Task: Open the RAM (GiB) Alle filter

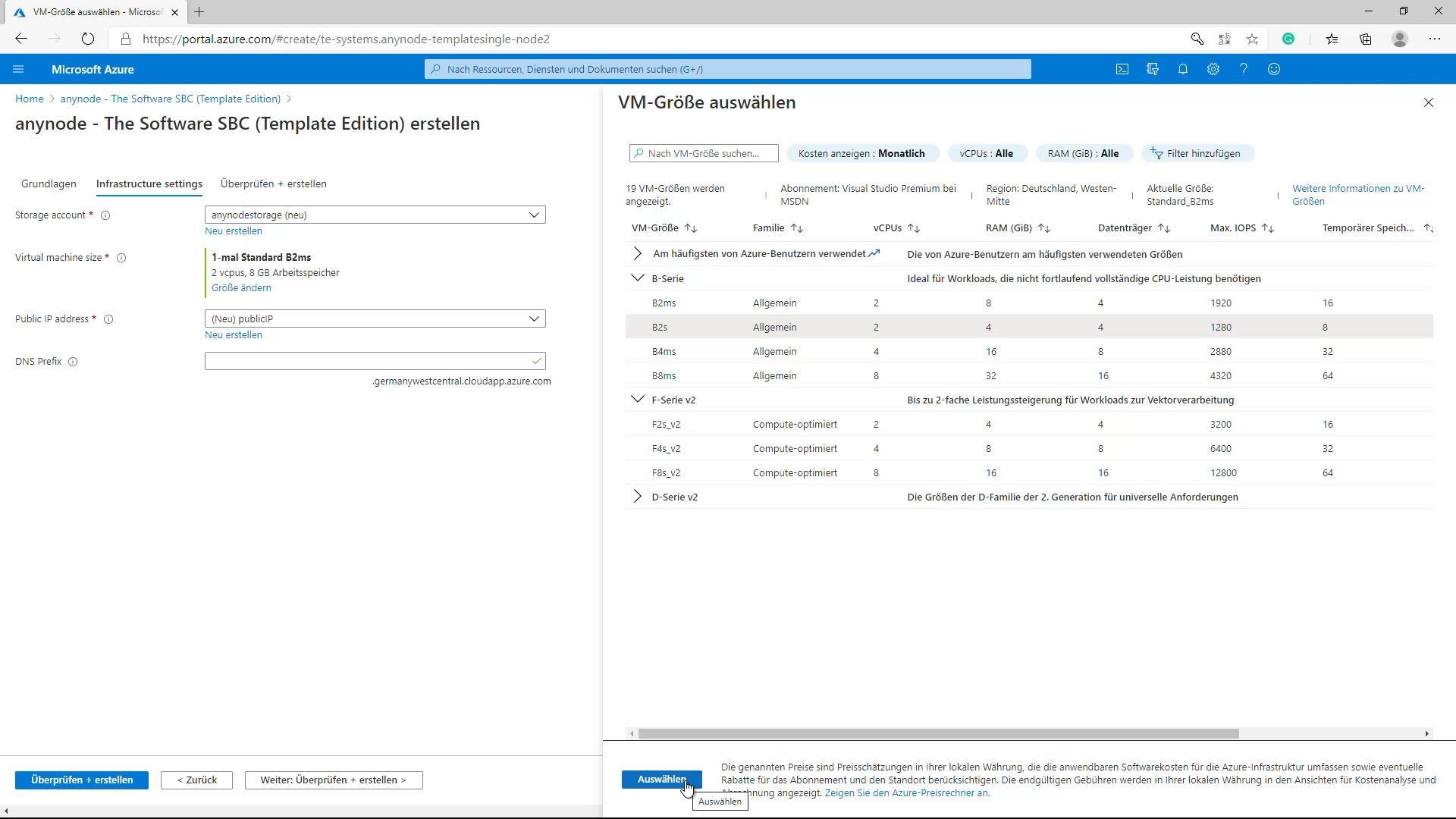Action: point(1084,154)
